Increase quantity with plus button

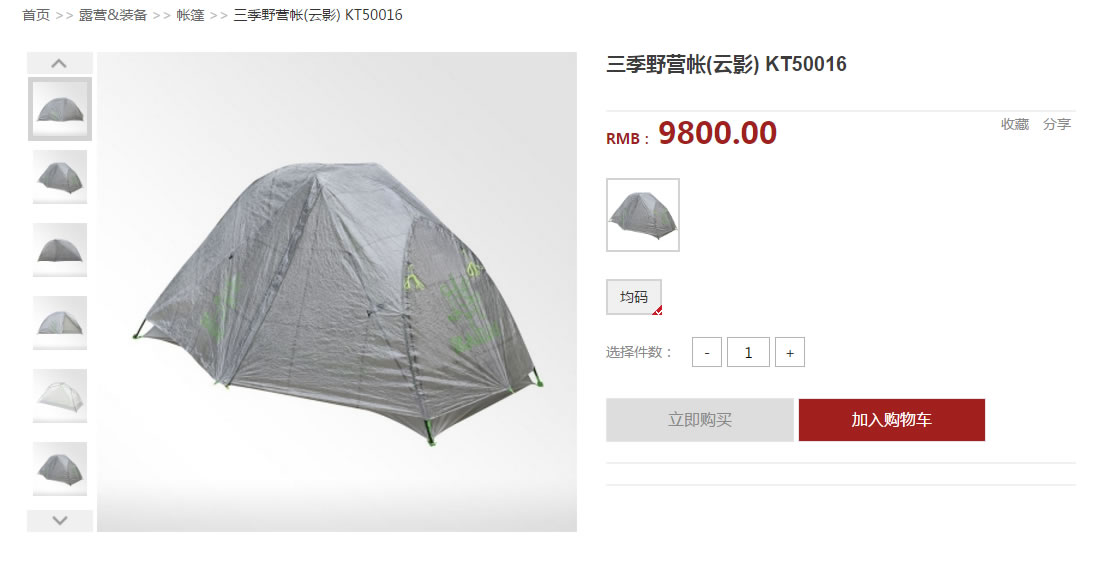coord(790,352)
